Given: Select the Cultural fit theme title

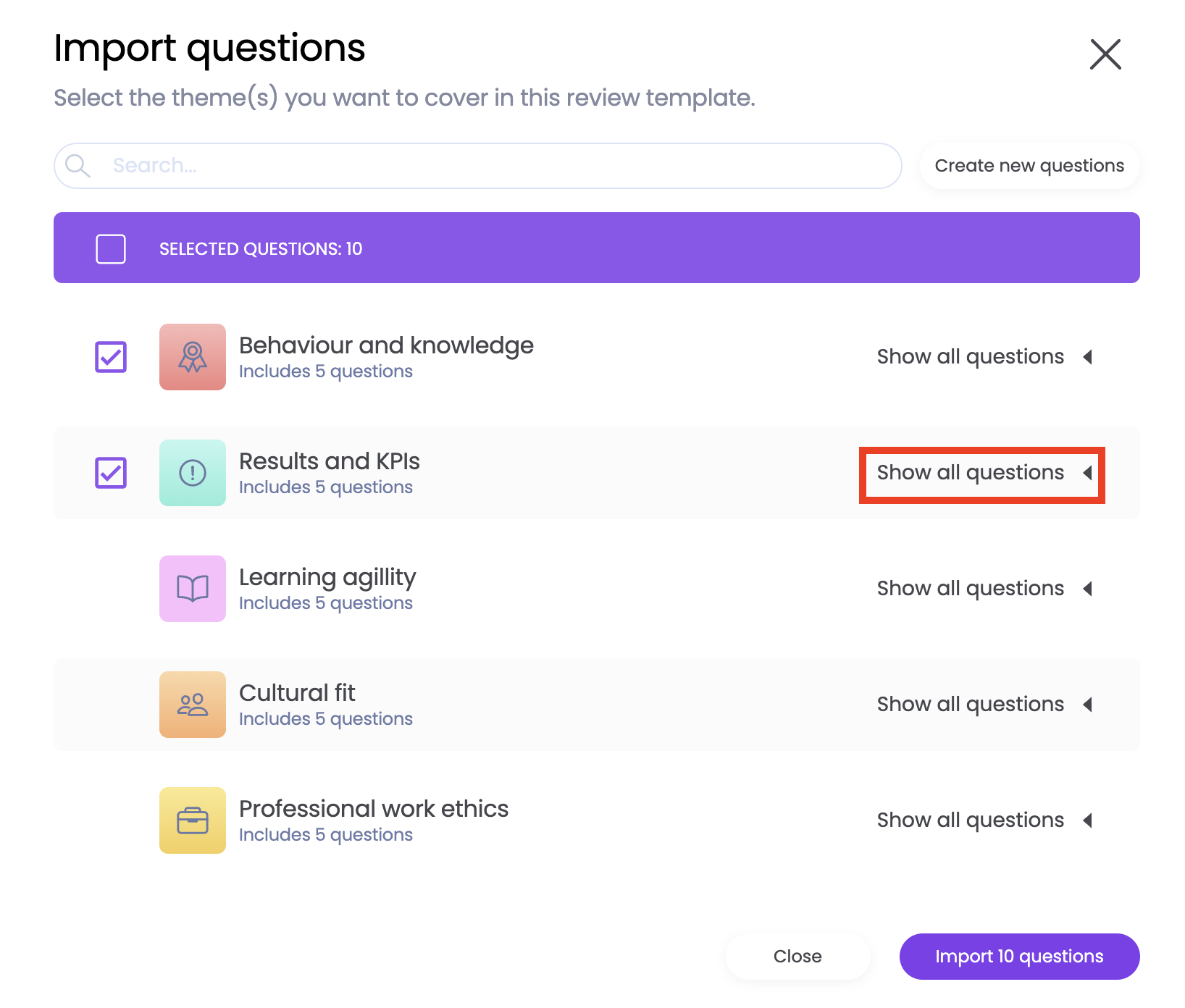Looking at the screenshot, I should 297,693.
